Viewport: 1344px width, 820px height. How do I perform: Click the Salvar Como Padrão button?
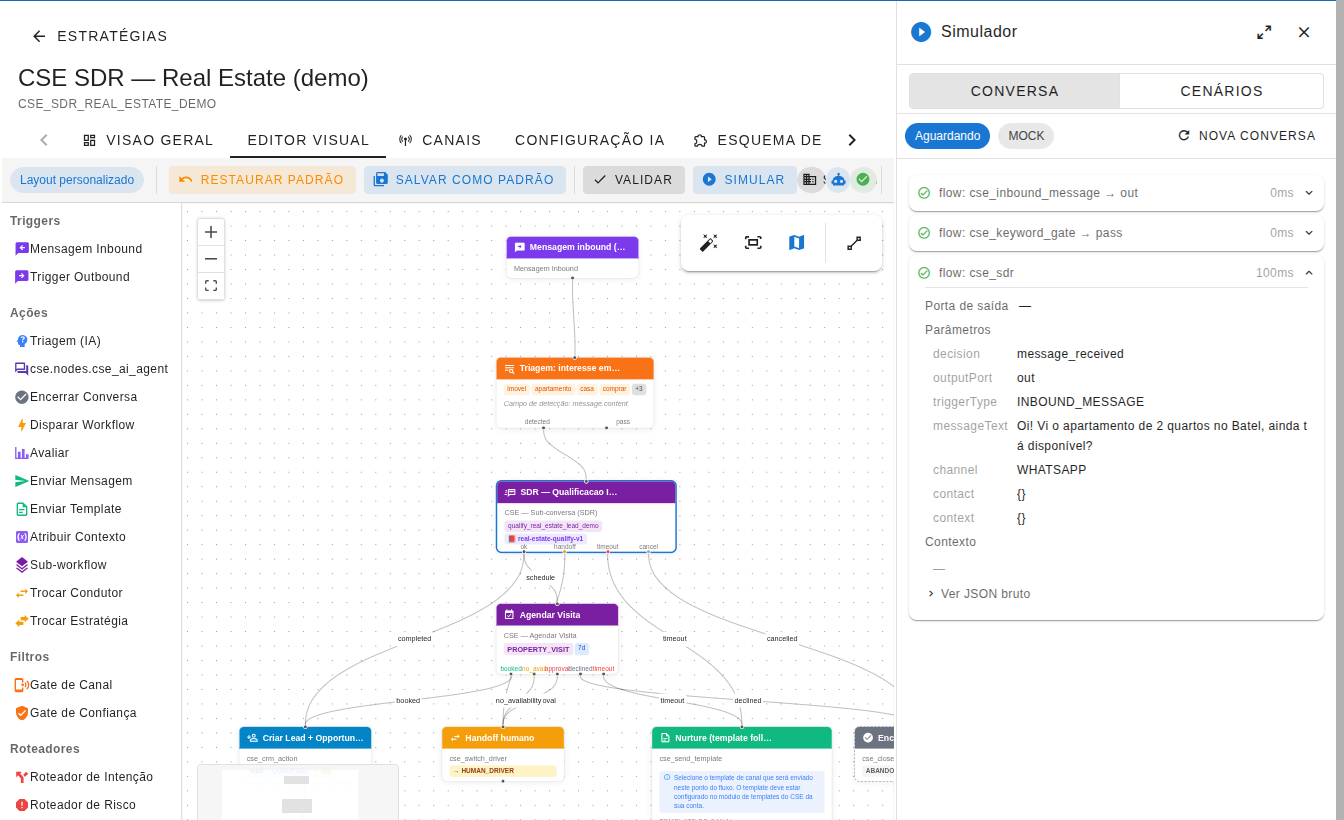pyautogui.click(x=464, y=180)
